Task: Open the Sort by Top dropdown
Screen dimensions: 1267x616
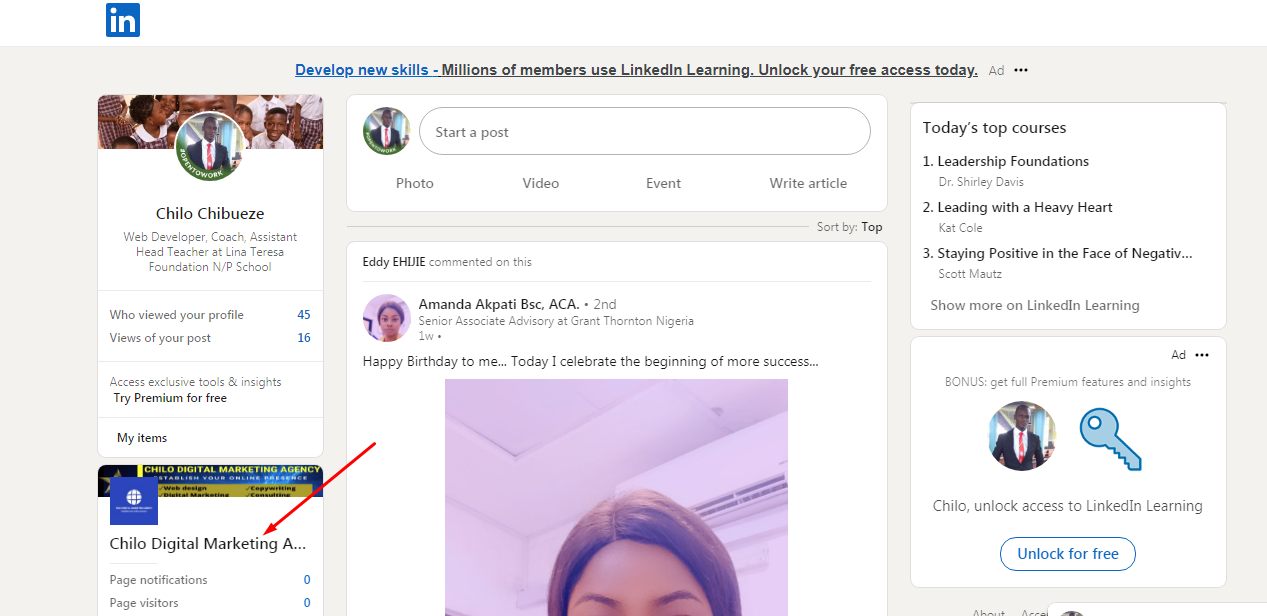Action: pyautogui.click(x=849, y=227)
